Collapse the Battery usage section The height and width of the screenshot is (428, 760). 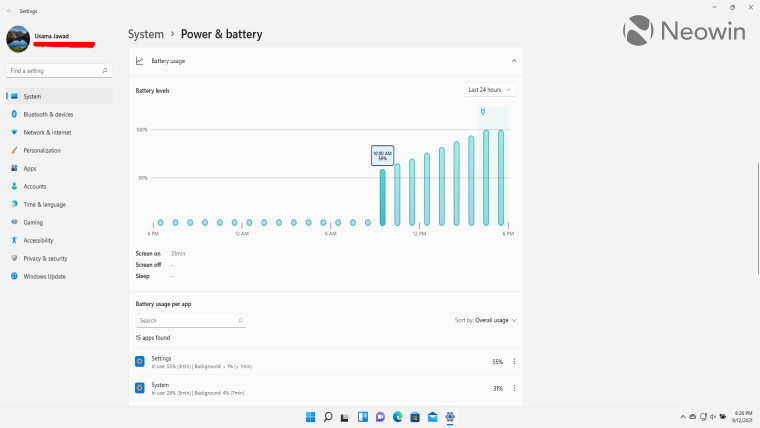(514, 61)
